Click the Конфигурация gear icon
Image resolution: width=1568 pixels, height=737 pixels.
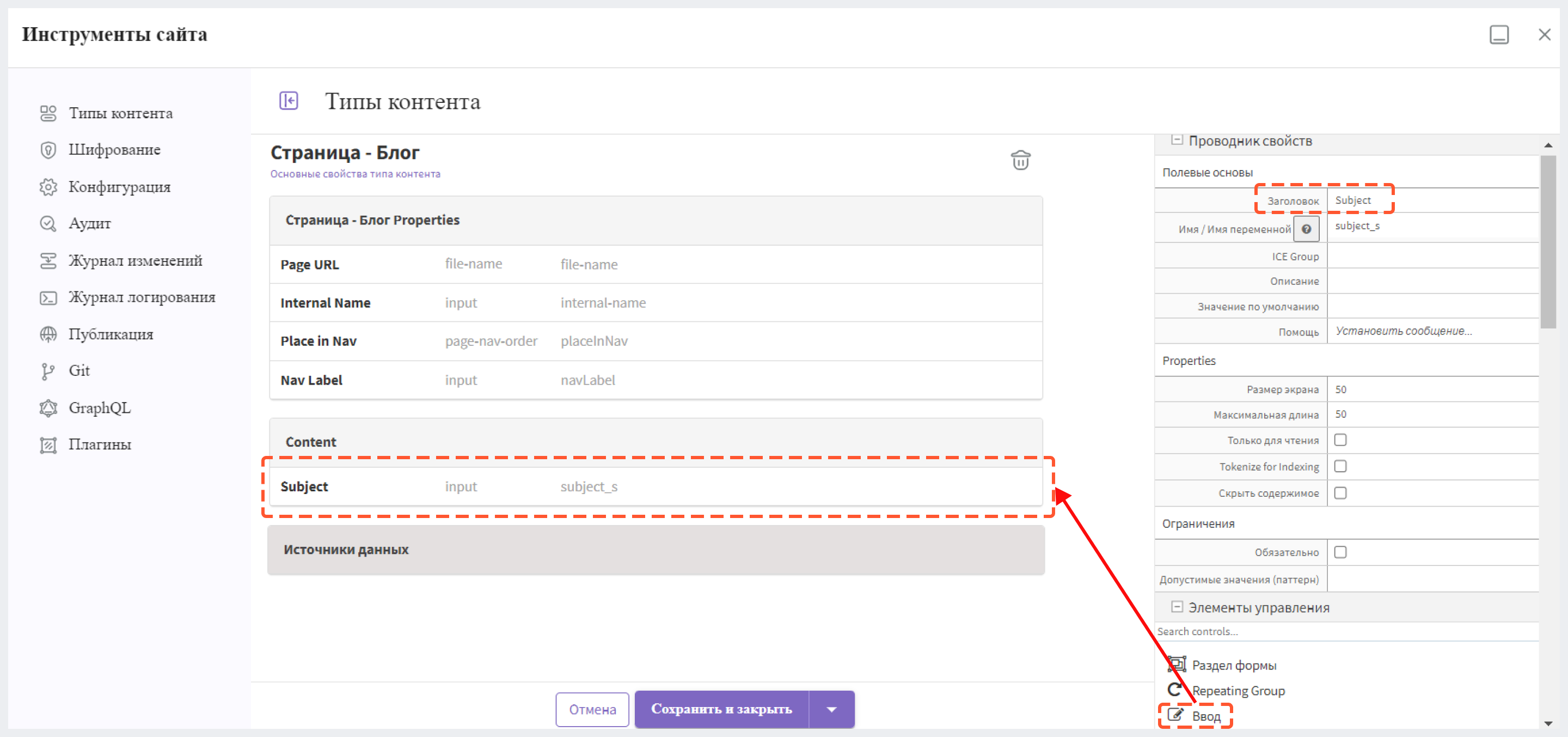tap(48, 187)
